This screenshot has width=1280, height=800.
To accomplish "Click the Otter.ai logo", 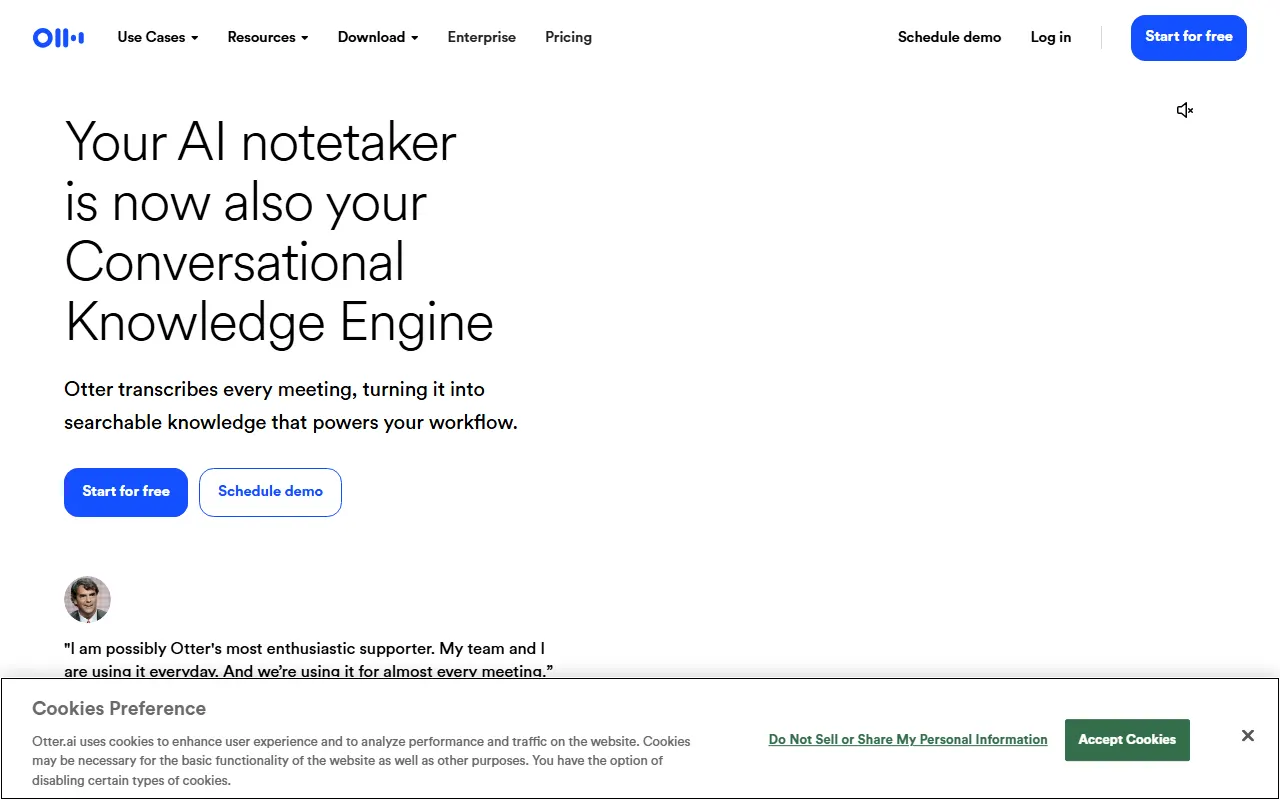I will click(58, 38).
